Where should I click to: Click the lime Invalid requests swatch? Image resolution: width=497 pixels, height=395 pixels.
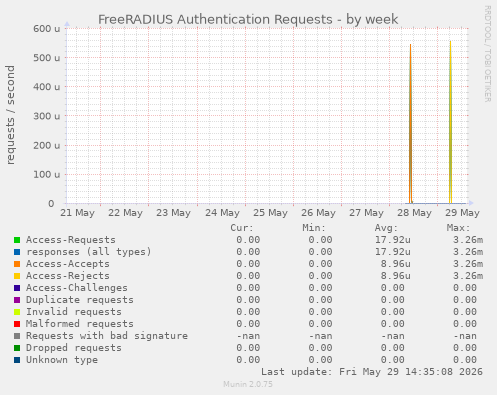click(x=17, y=312)
